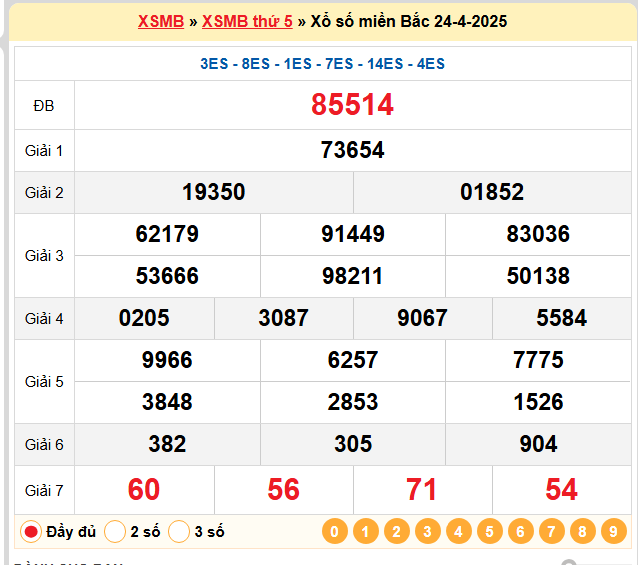Select the 3 số radio option
The image size is (638, 565).
click(179, 532)
